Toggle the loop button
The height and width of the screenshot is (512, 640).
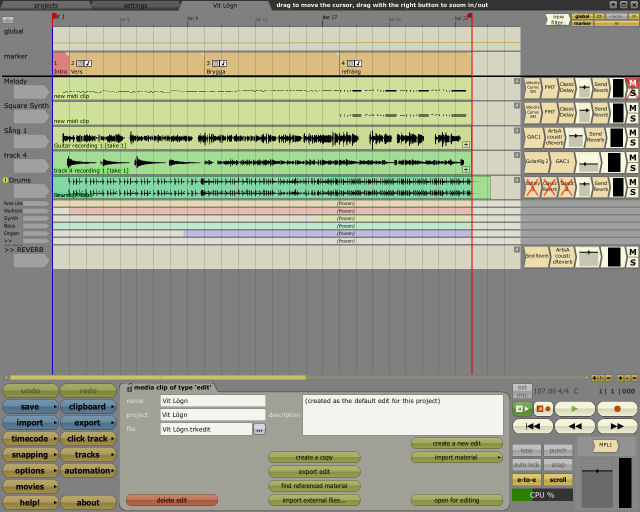527,450
